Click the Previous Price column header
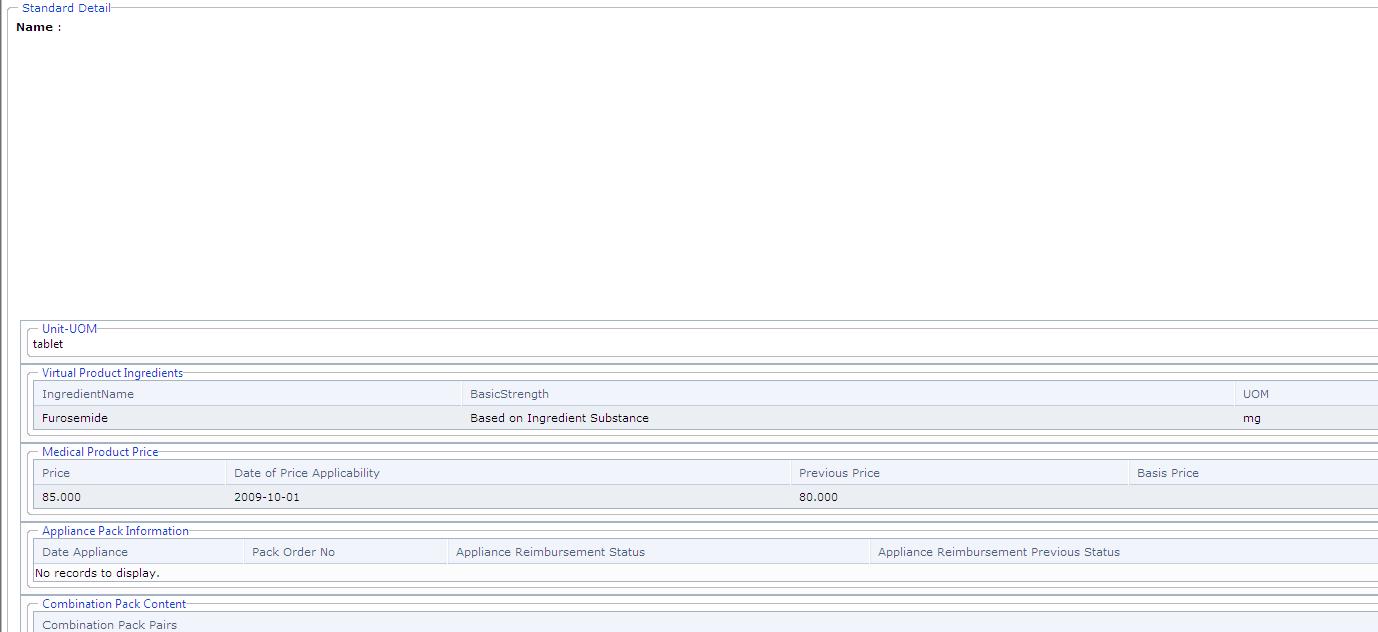This screenshot has height=632, width=1378. click(839, 473)
